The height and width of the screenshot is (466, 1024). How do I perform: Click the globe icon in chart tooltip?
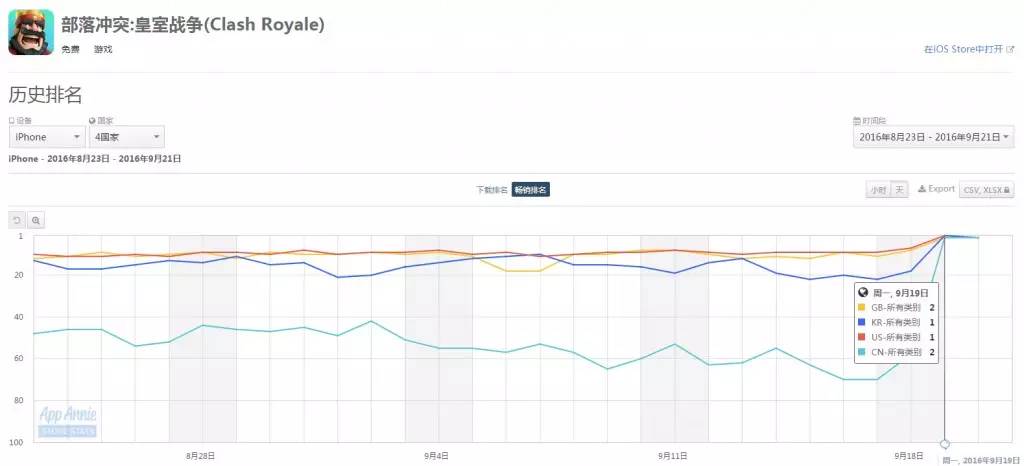[x=862, y=292]
